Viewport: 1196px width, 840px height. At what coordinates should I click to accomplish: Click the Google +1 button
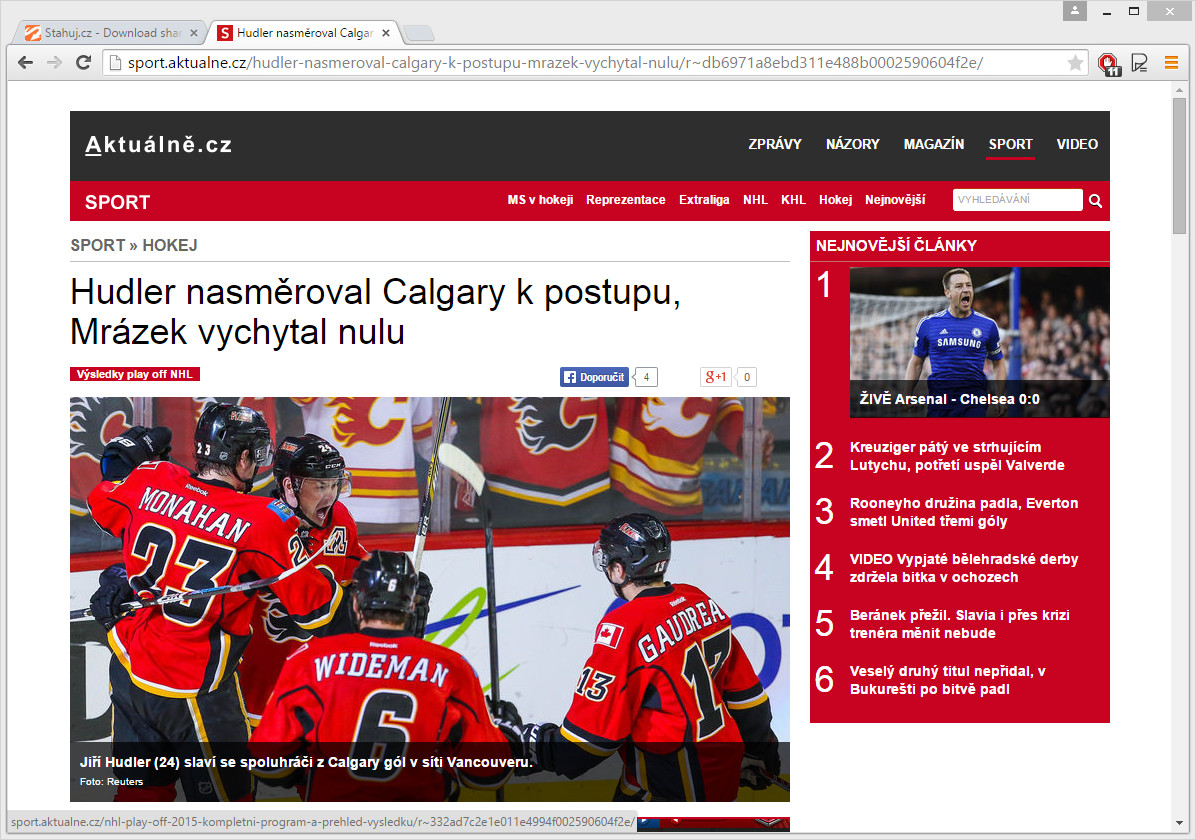(x=715, y=377)
